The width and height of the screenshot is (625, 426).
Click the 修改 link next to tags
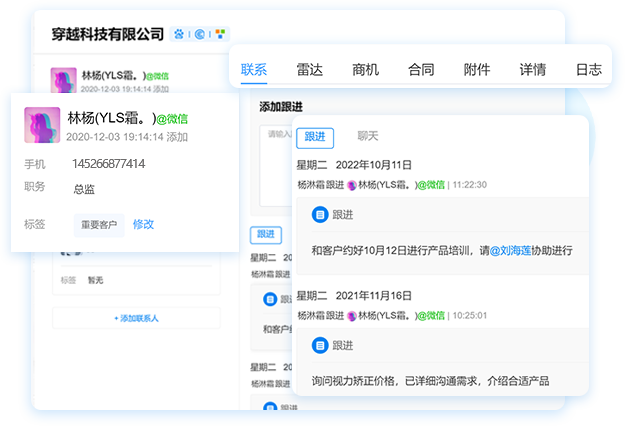tap(143, 224)
